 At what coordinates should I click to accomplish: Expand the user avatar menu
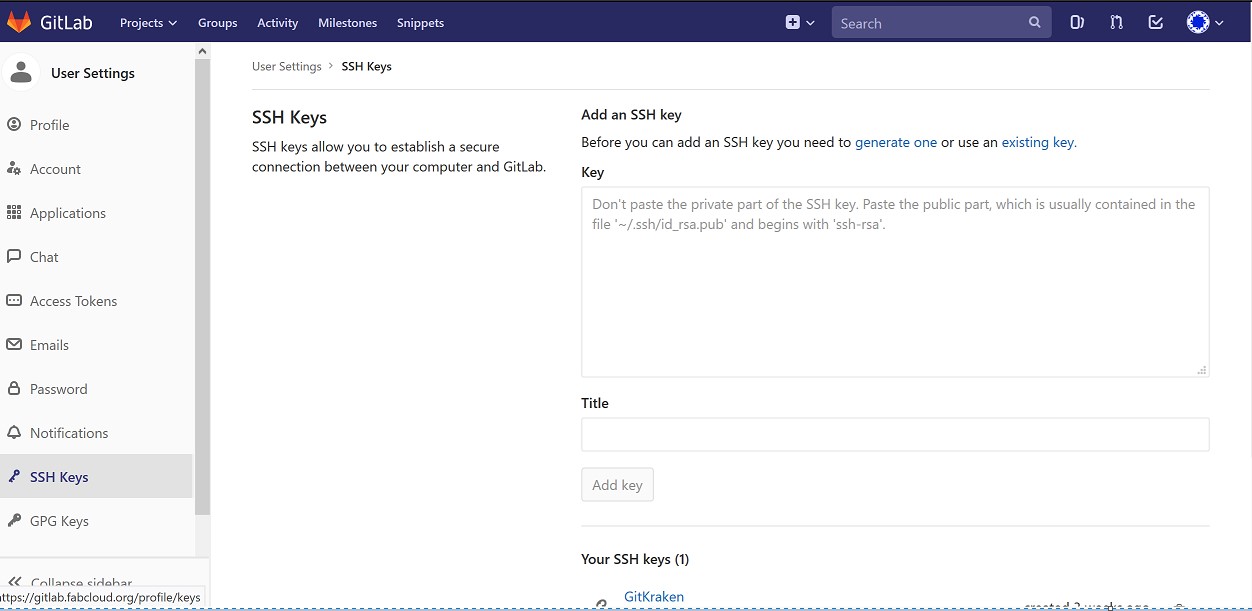1205,22
